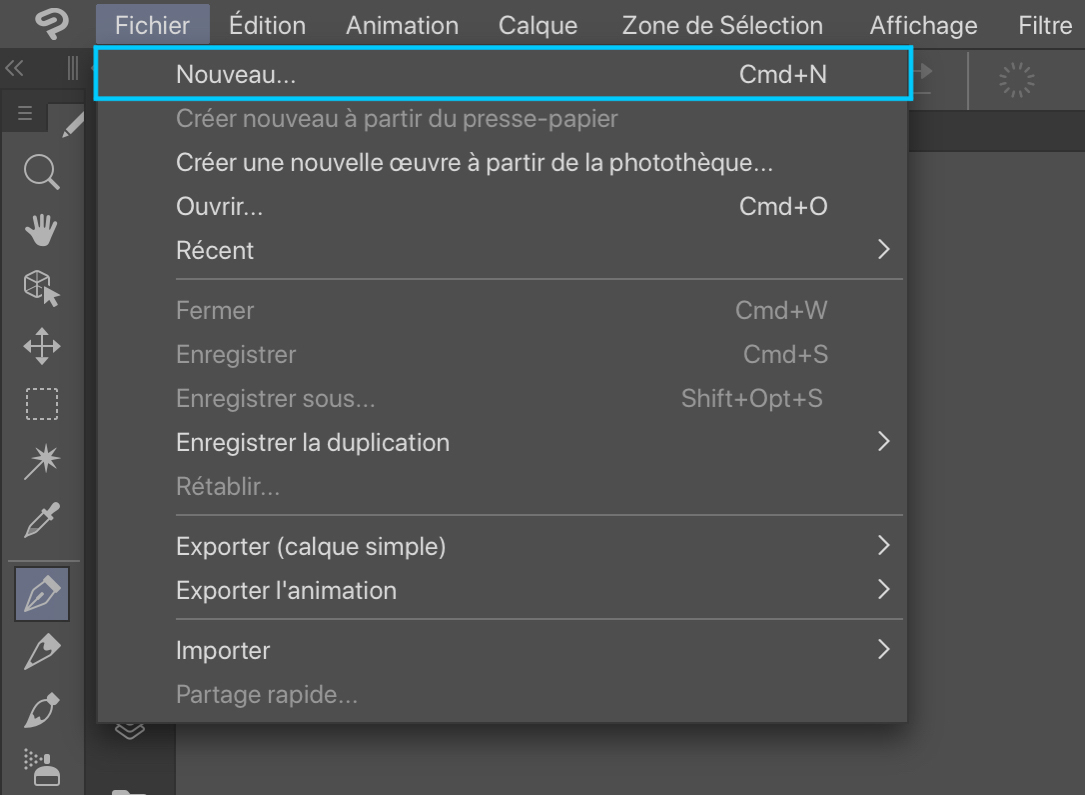Open the tool palette hamburger menu
This screenshot has height=795, width=1085.
point(25,114)
